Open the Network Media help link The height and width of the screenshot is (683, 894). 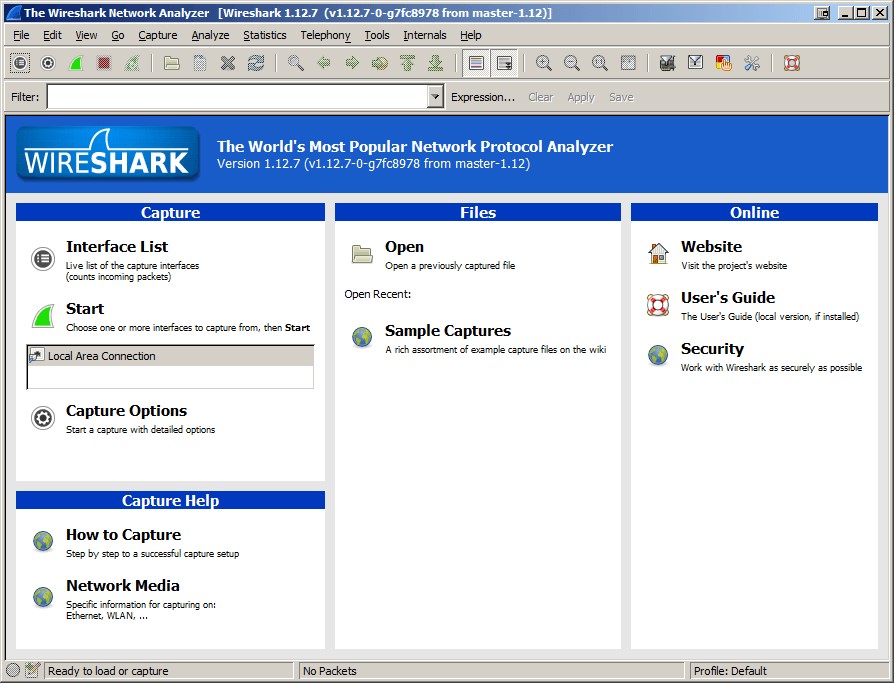point(123,586)
